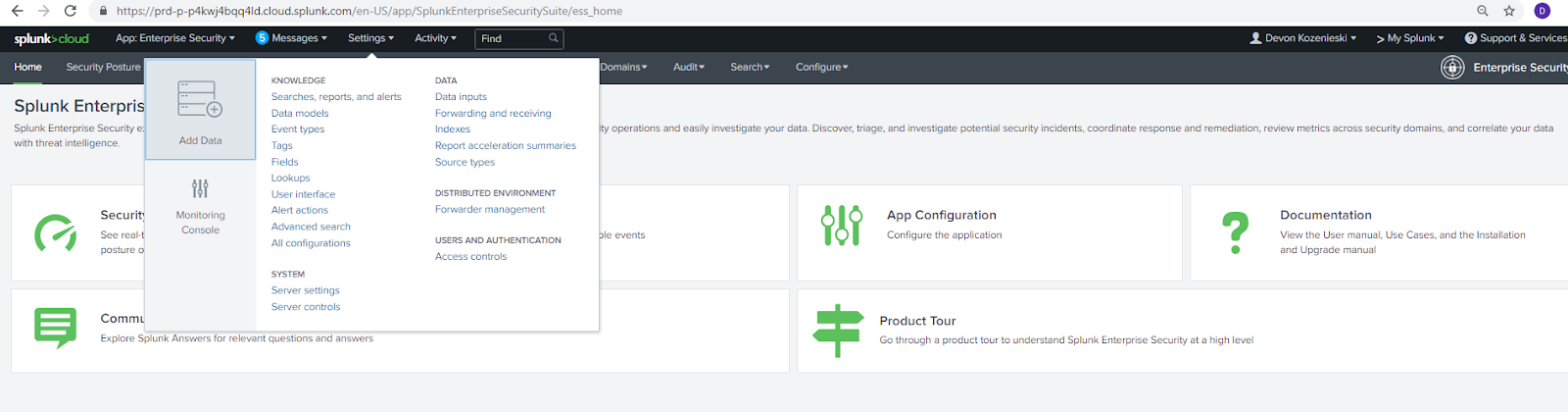Screen dimensions: 1568x412
Task: Open the Documentation card title
Action: click(1326, 215)
